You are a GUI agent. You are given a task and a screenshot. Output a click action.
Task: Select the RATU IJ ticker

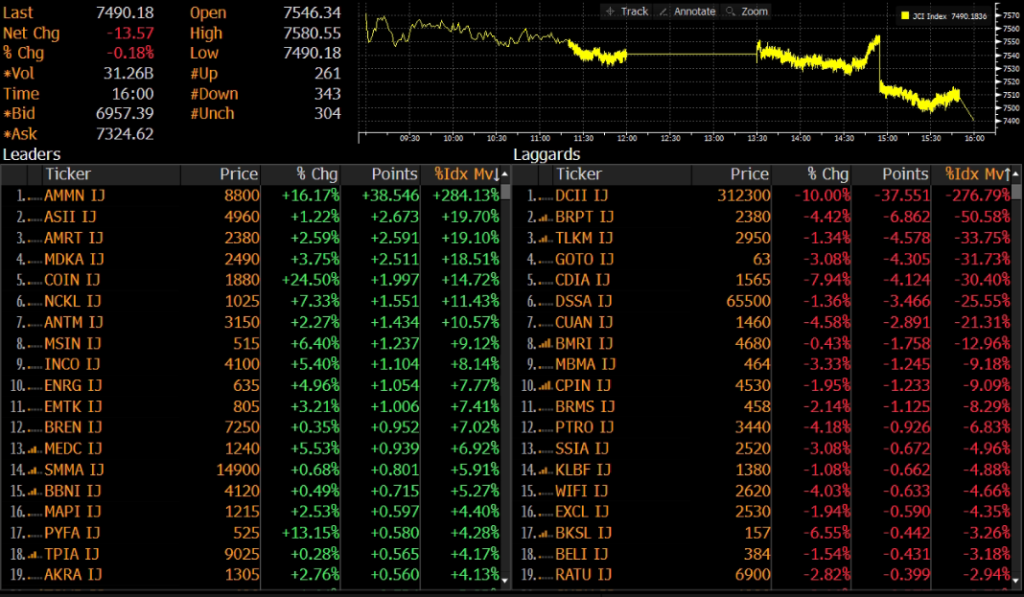583,575
